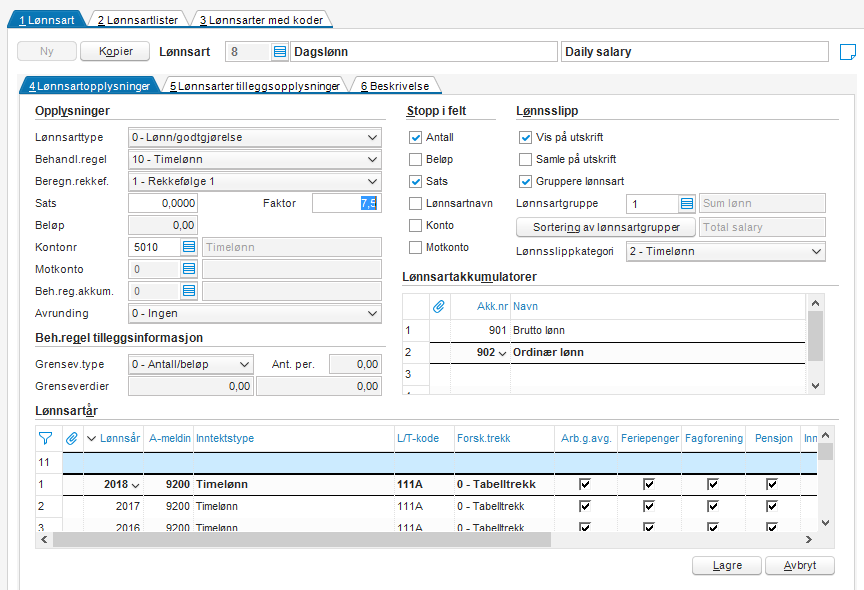Enable the Samle på utskrift checkbox
The image size is (864, 590).
tap(526, 160)
